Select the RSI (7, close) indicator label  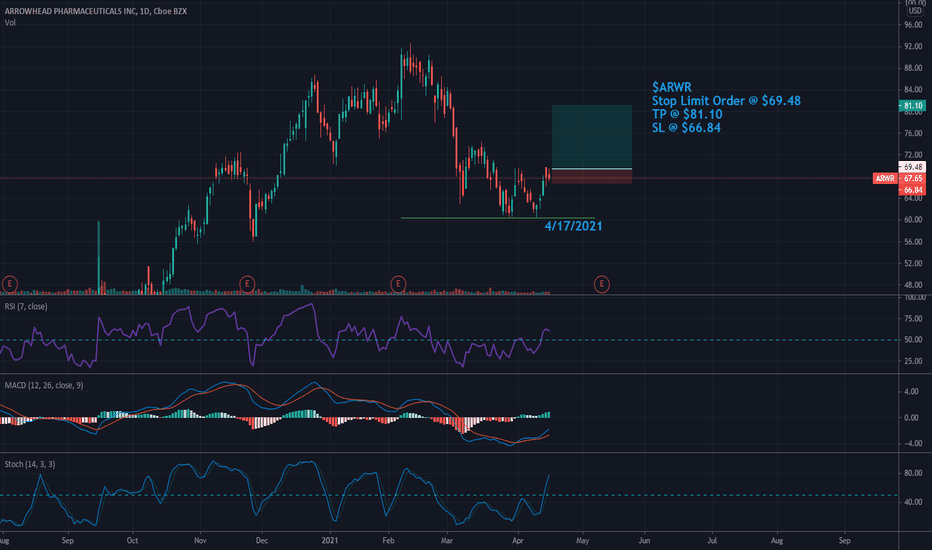pyautogui.click(x=26, y=306)
